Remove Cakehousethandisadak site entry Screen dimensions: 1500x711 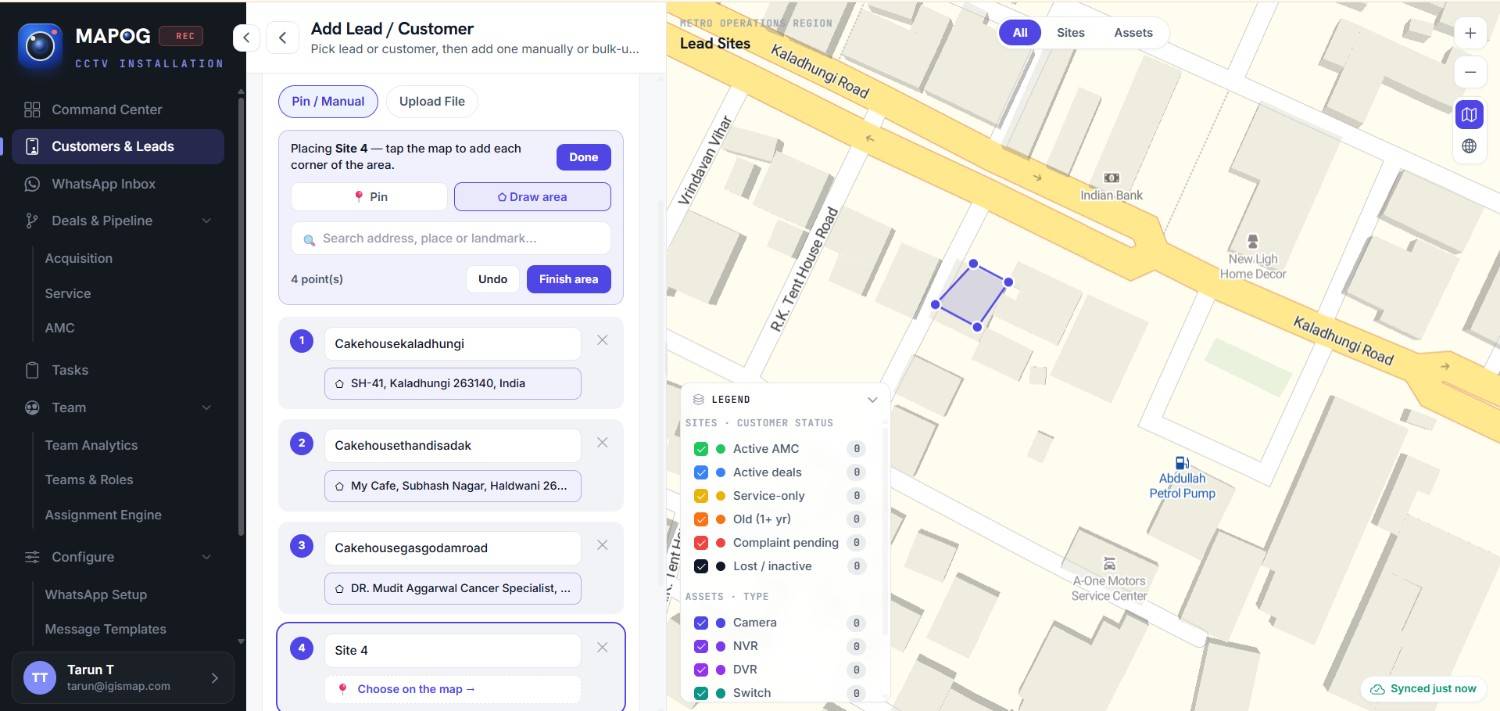click(x=602, y=442)
